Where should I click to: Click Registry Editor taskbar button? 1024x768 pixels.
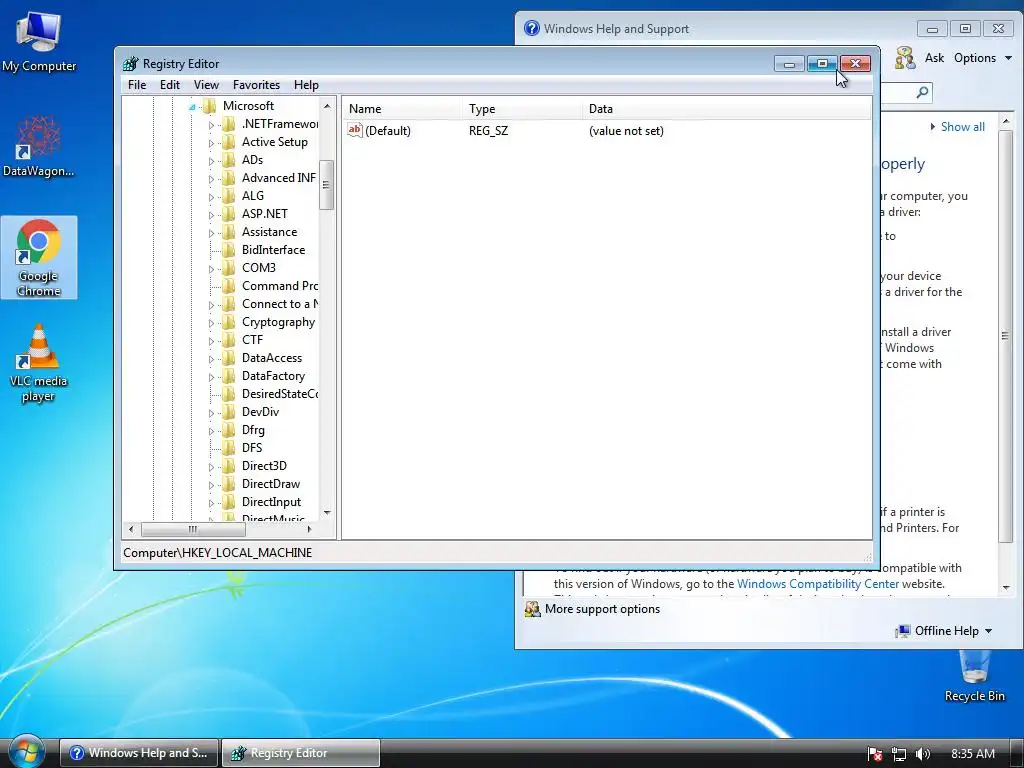coord(300,752)
